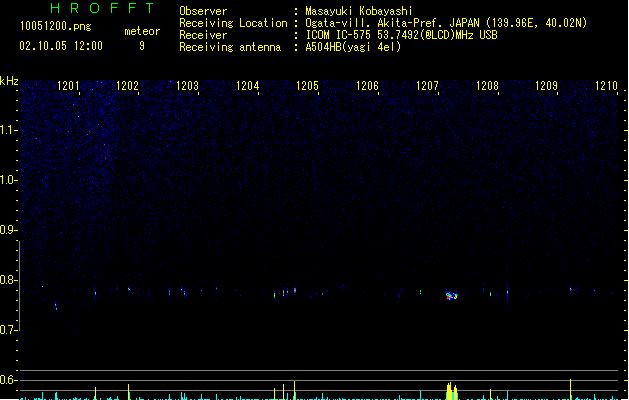The image size is (629, 400).
Task: Click the Observer label
Action: point(203,11)
